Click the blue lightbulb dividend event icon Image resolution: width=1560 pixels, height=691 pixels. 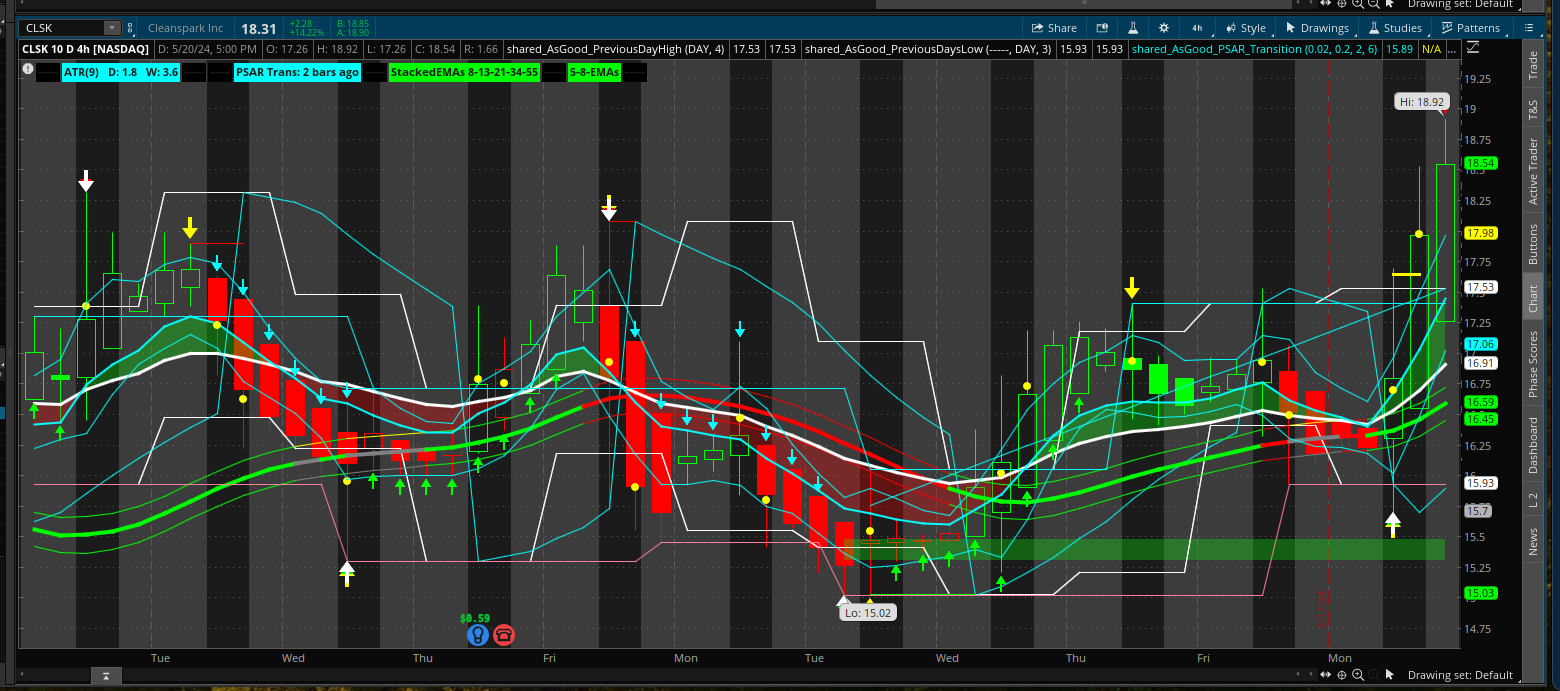point(478,634)
